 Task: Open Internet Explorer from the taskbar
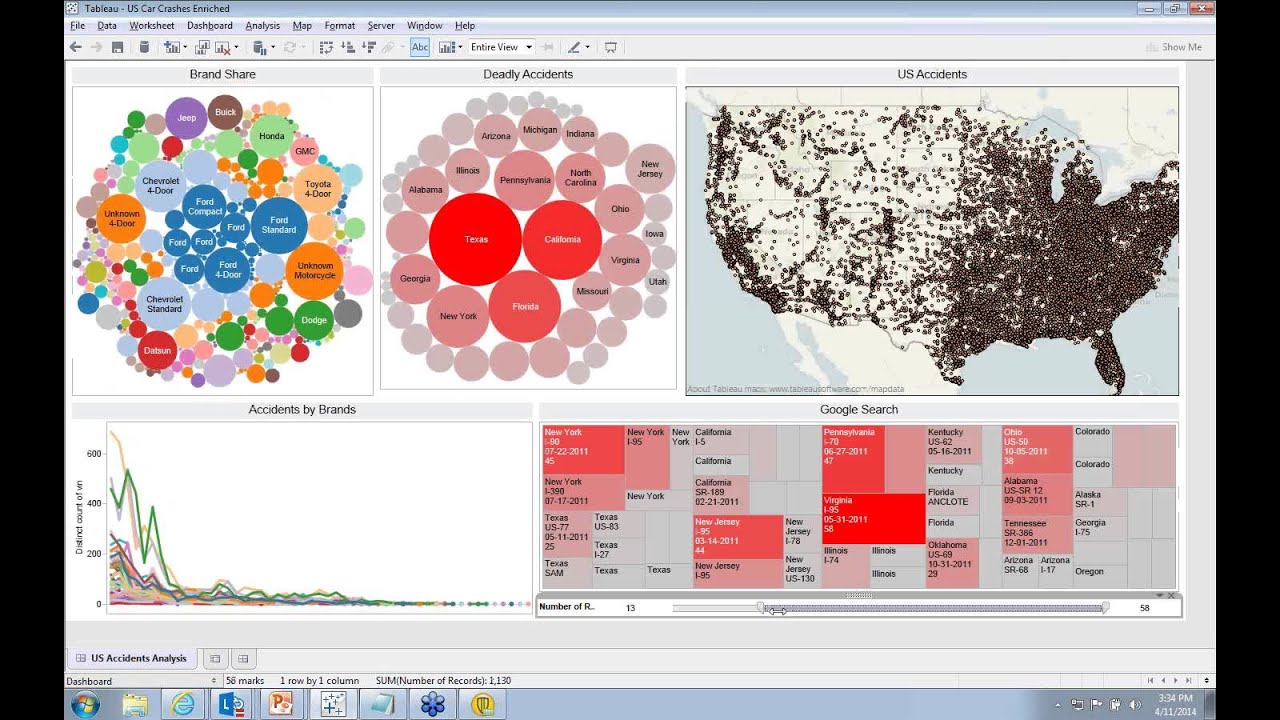point(183,704)
